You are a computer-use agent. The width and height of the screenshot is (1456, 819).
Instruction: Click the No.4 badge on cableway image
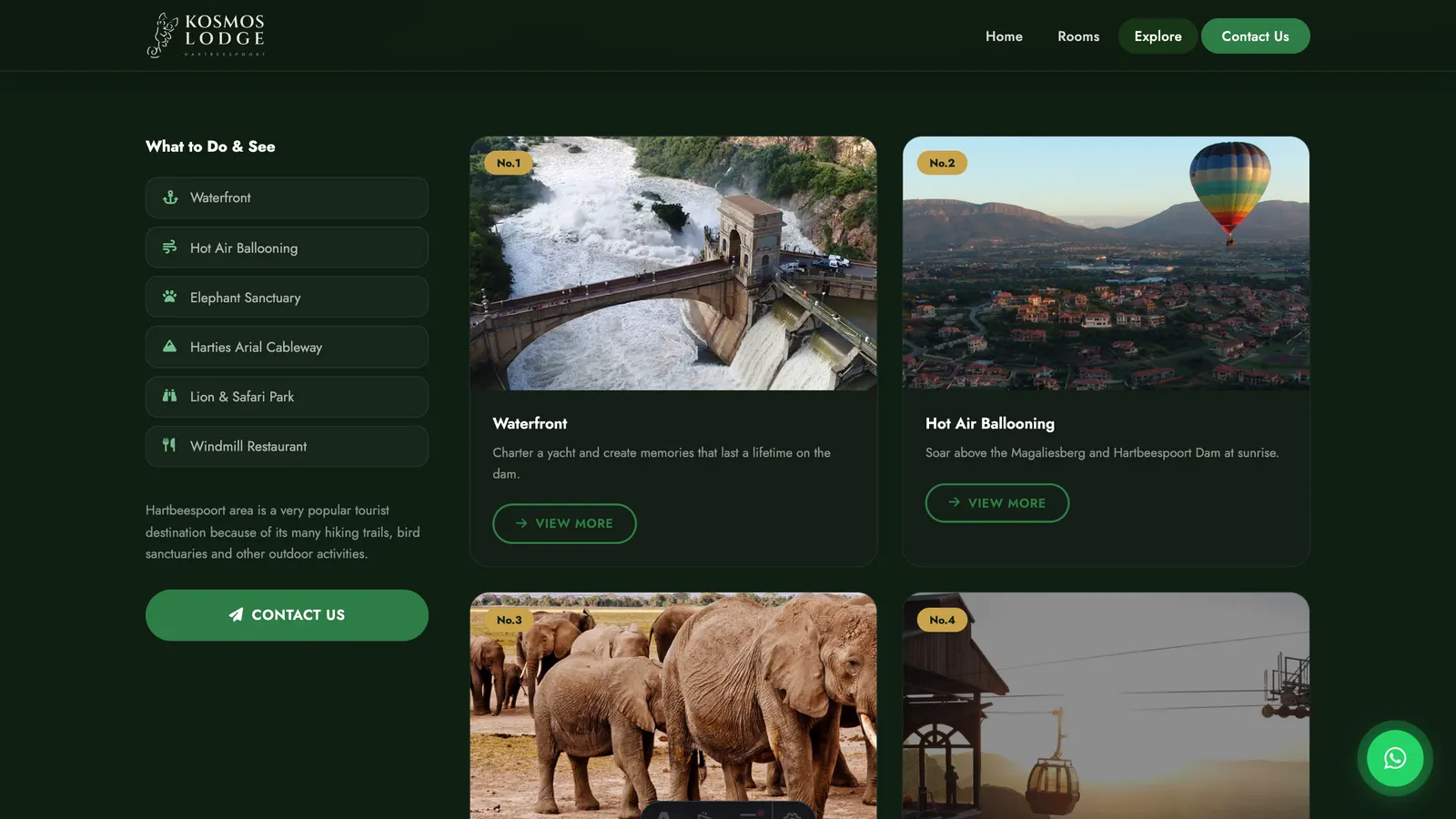942,620
